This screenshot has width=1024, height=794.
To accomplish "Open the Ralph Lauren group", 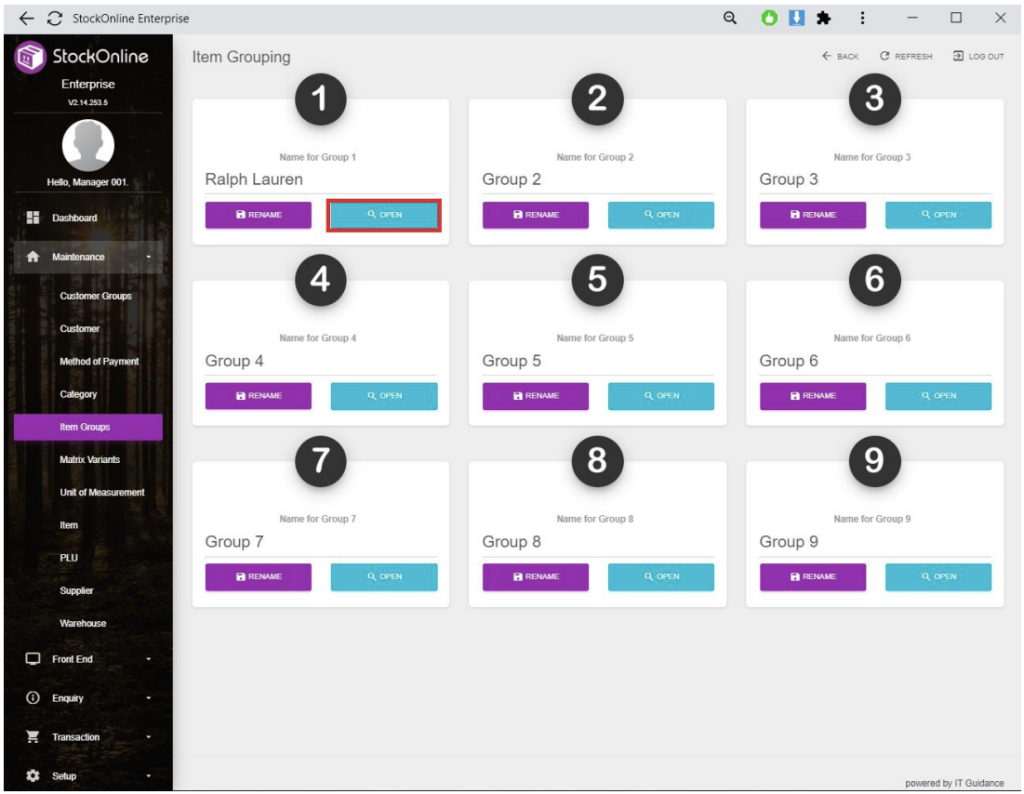I will click(x=384, y=215).
